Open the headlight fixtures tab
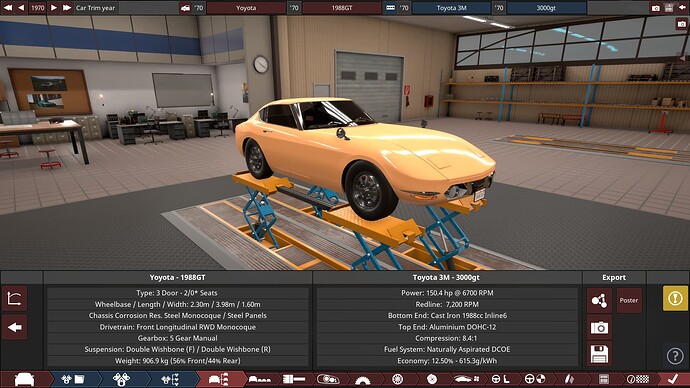 click(328, 379)
